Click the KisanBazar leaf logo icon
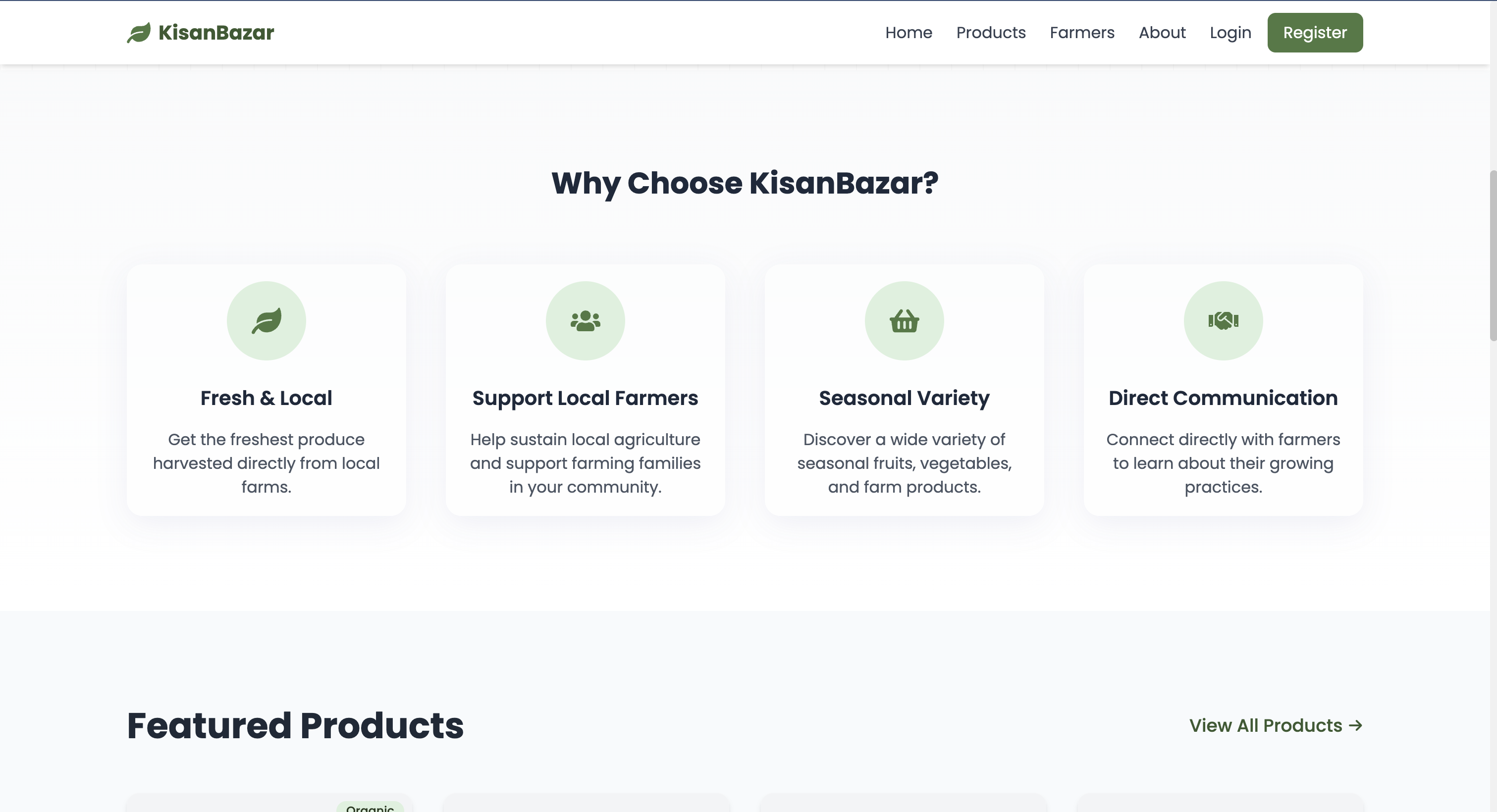Viewport: 1497px width, 812px height. 139,33
